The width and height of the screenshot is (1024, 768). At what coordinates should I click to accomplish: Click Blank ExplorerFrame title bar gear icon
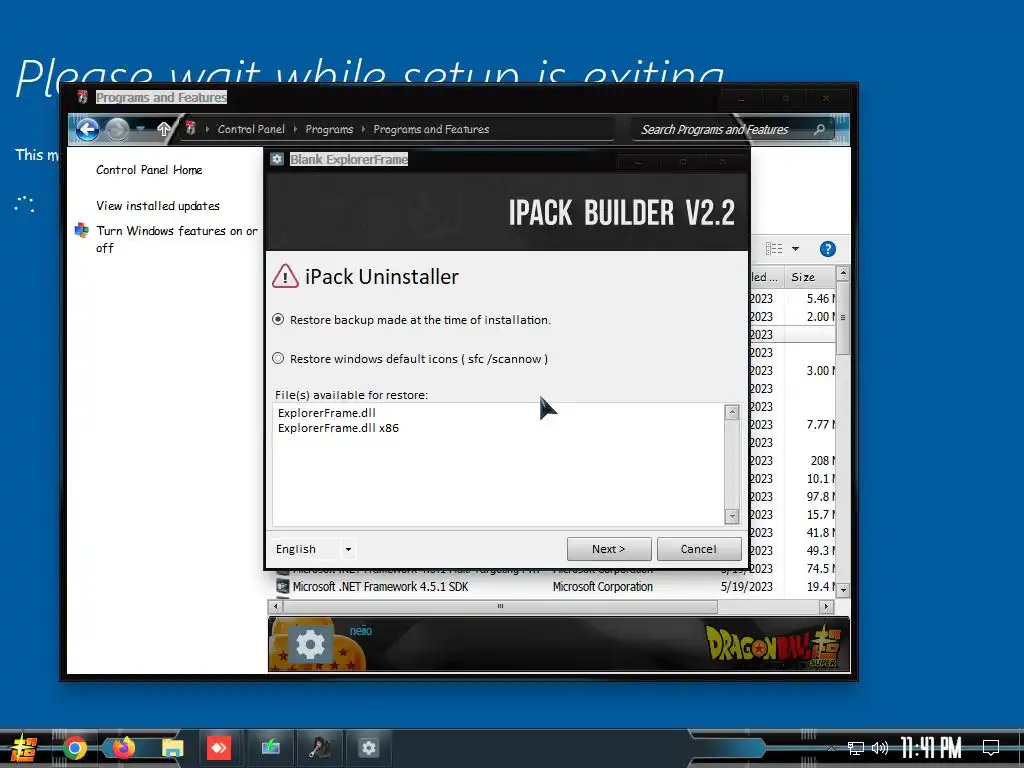(x=277, y=159)
